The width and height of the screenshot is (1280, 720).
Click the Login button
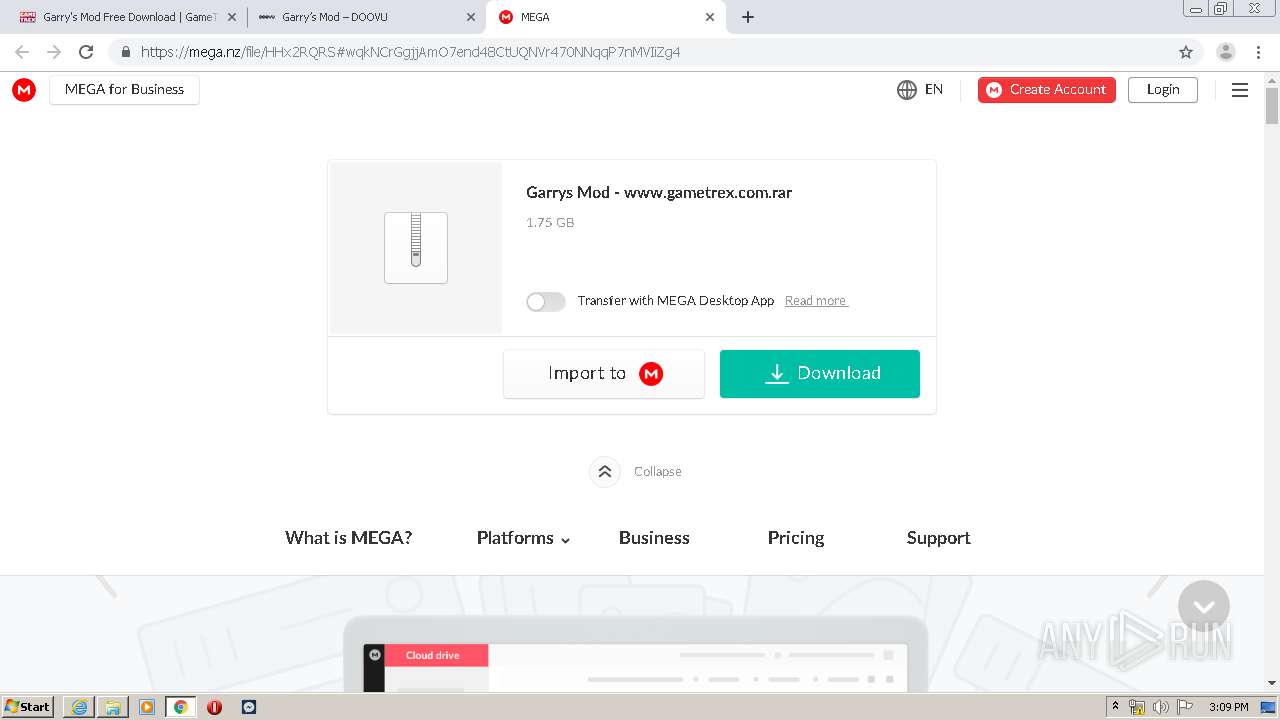pos(1163,90)
